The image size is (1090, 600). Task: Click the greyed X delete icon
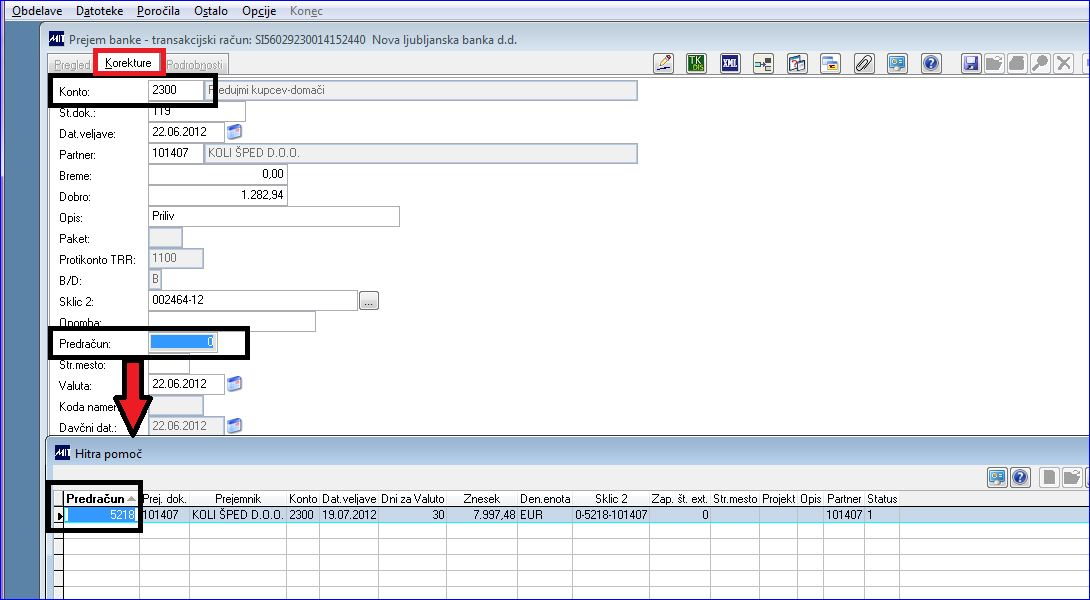click(1062, 63)
